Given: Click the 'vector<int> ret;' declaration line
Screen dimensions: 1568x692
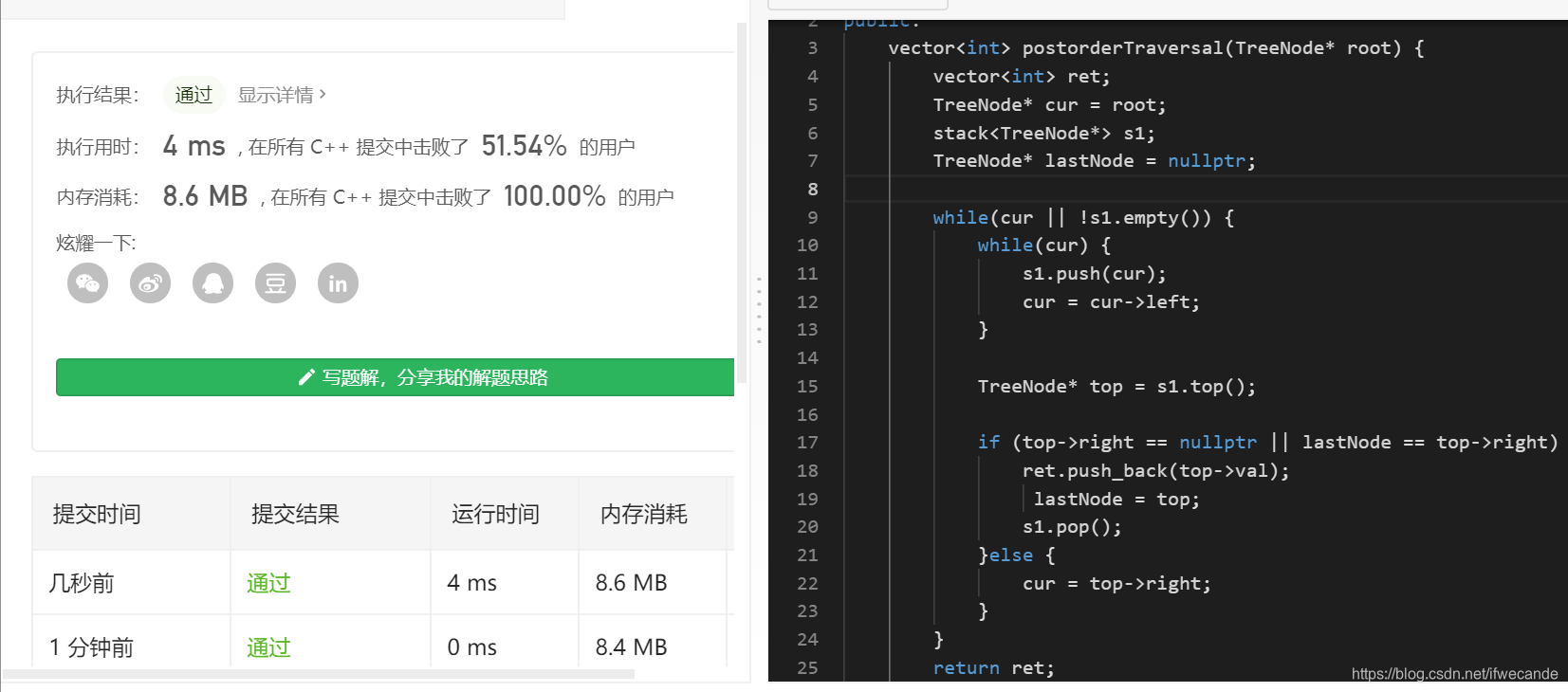Looking at the screenshot, I should tap(1022, 77).
